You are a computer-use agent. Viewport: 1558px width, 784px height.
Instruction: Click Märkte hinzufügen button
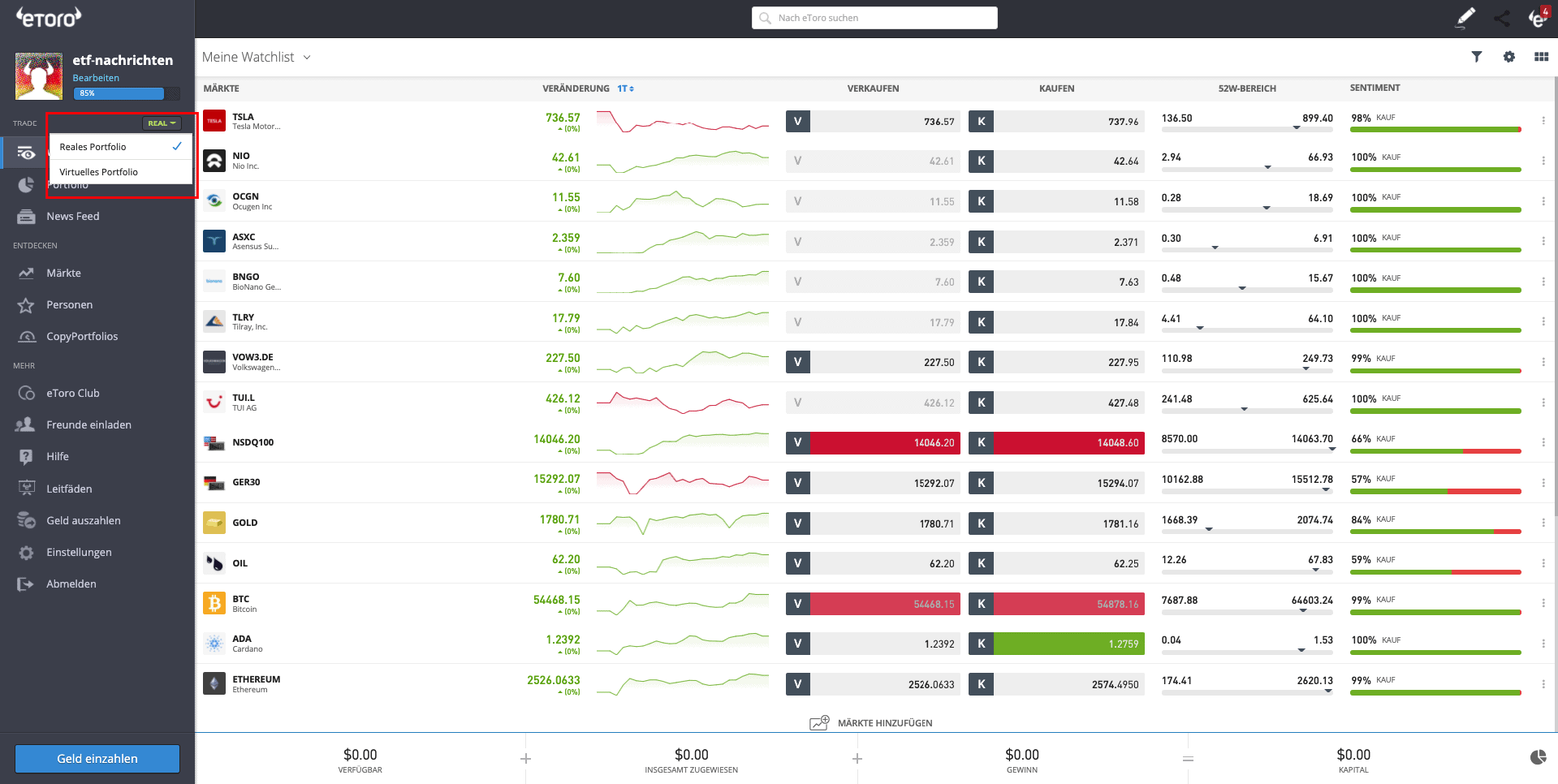pyautogui.click(x=871, y=723)
